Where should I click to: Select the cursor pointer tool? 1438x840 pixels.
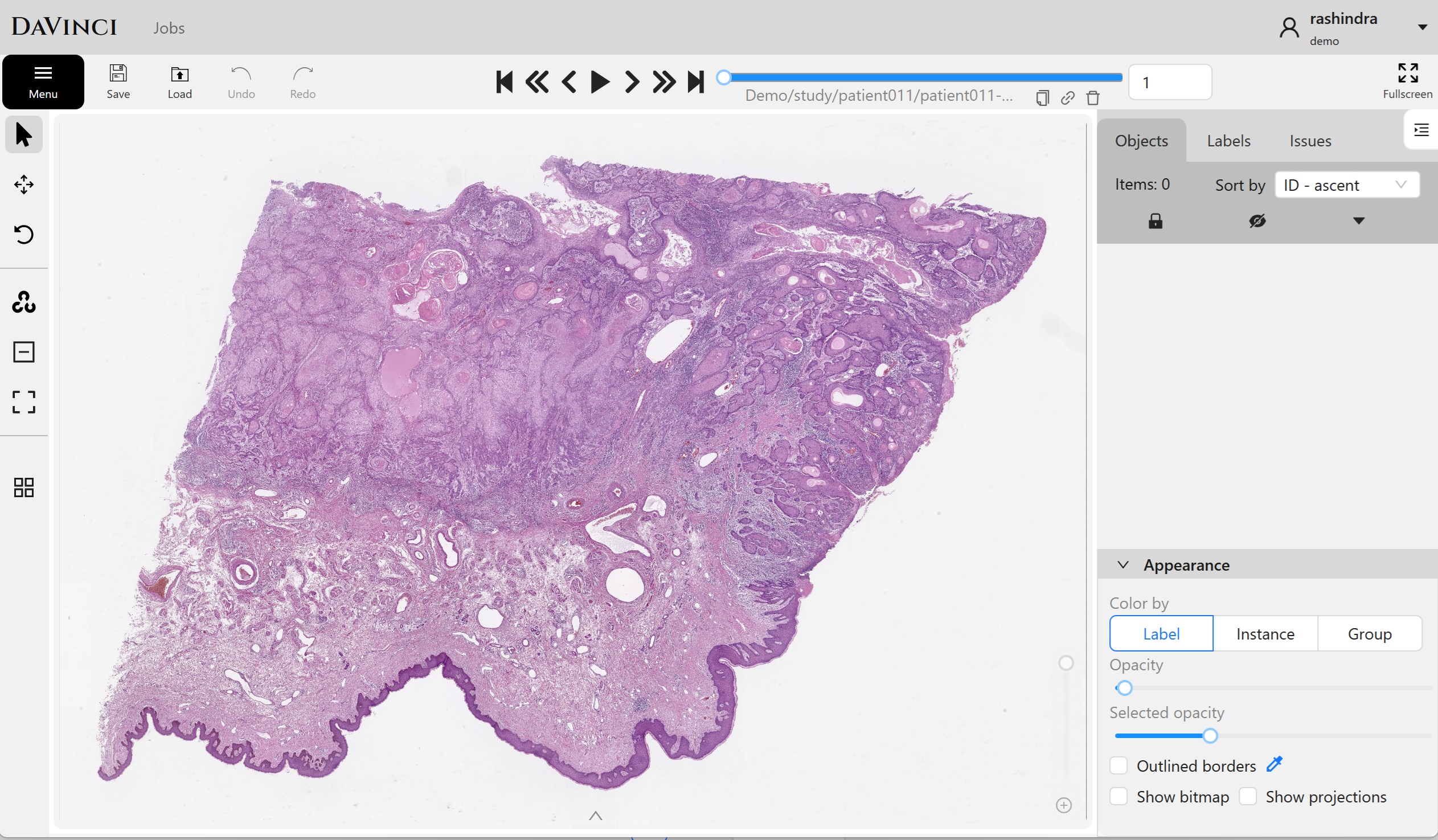(x=23, y=135)
